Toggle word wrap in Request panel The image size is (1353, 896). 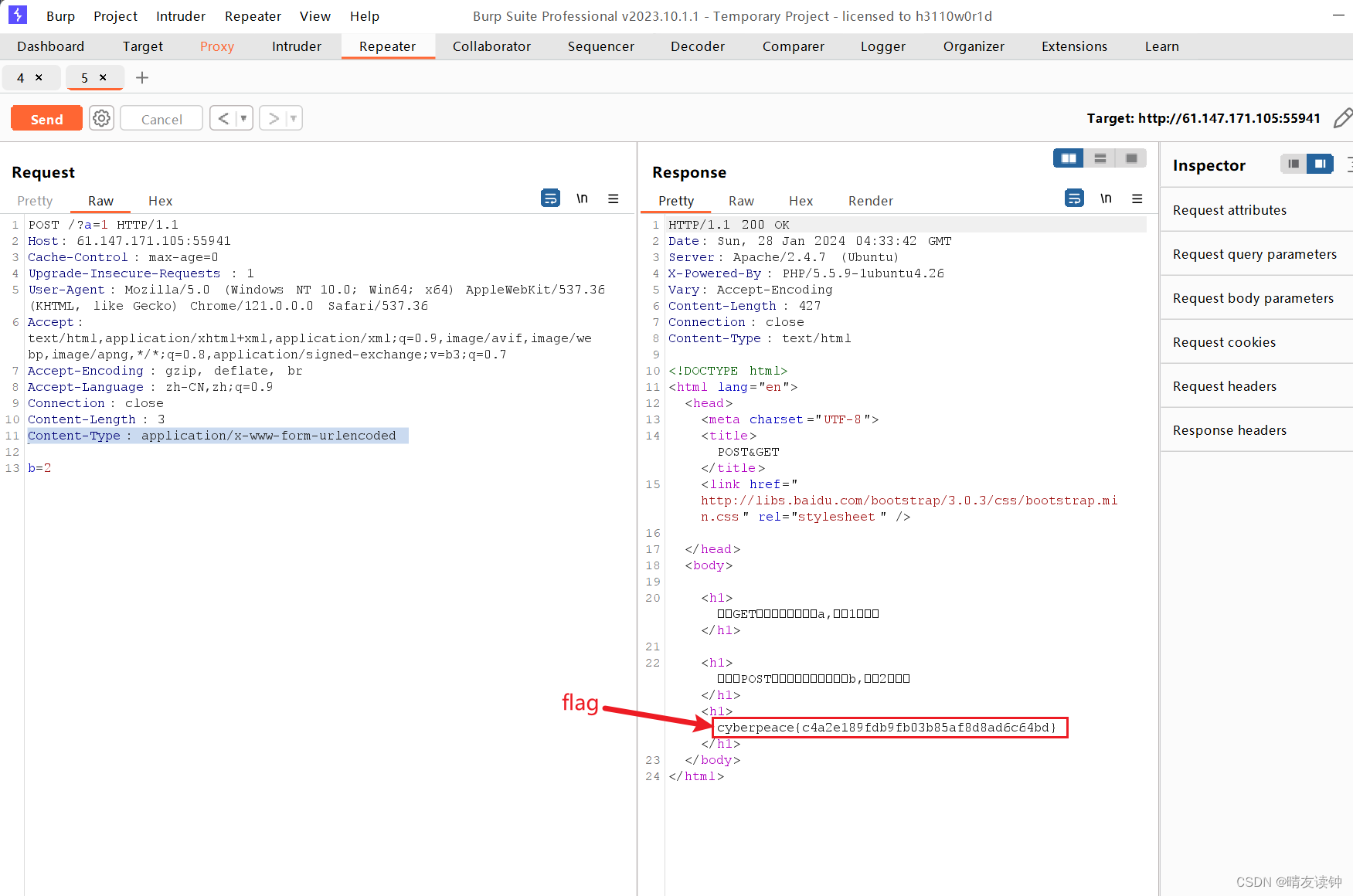(550, 199)
